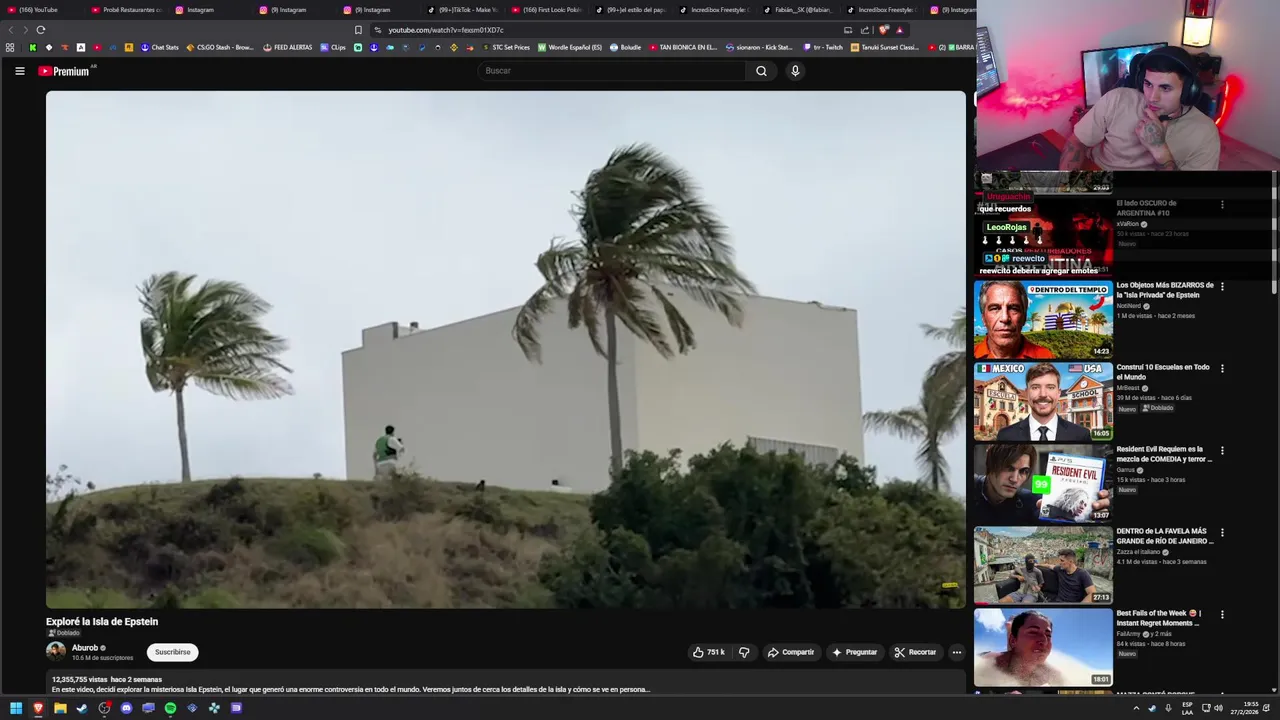This screenshot has height=720, width=1280.
Task: Switch to the first (166) YouTube tab
Action: [41, 10]
